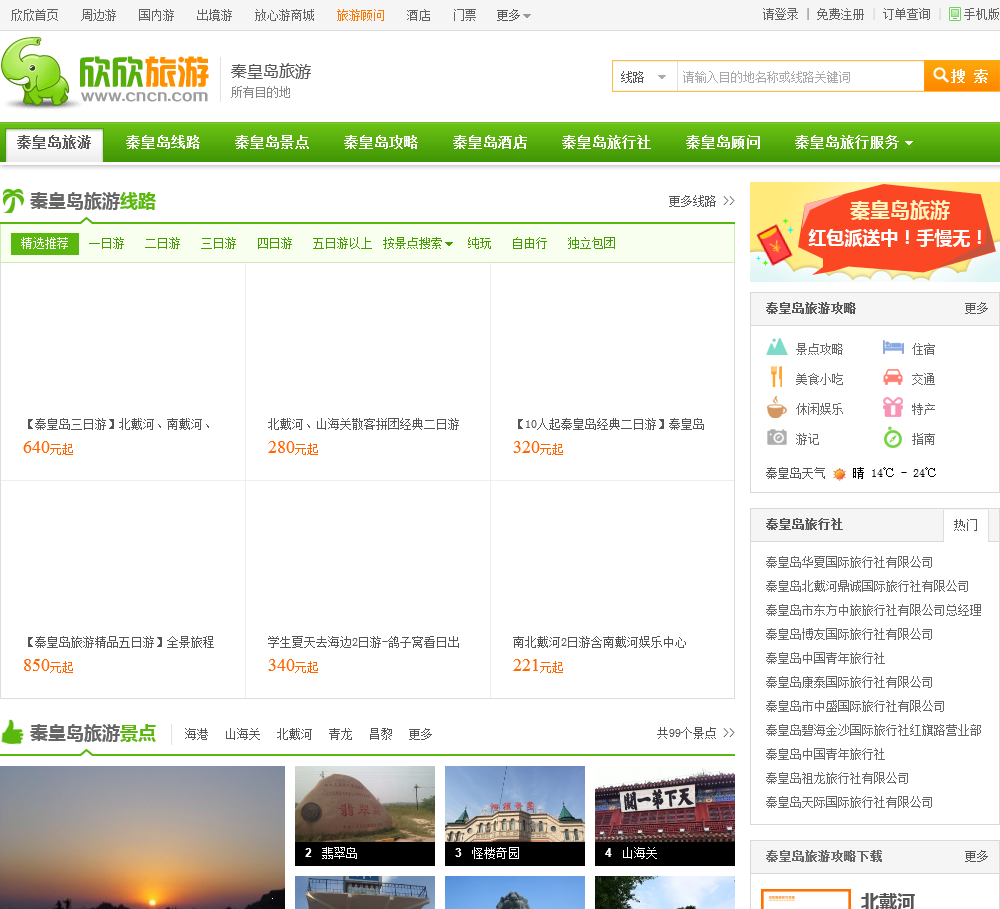Expand the 更多 top navigation dropdown
The height and width of the screenshot is (909, 1000).
click(x=513, y=15)
